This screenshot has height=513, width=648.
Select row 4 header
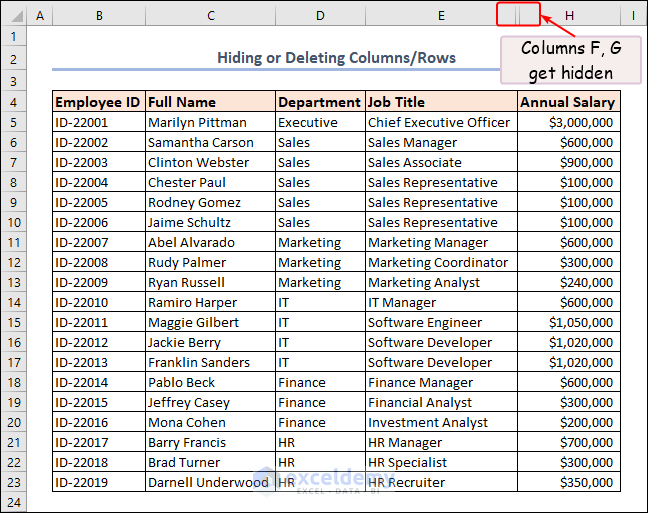point(13,102)
